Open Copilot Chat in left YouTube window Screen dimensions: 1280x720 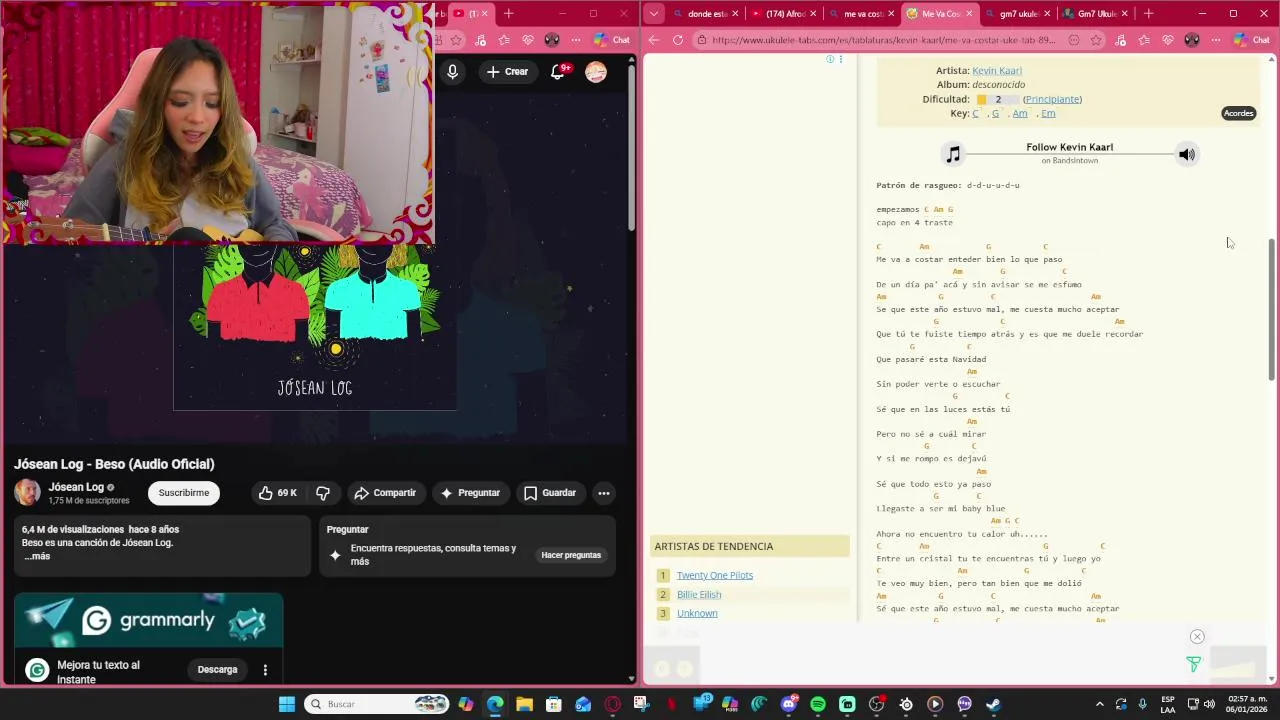click(612, 40)
